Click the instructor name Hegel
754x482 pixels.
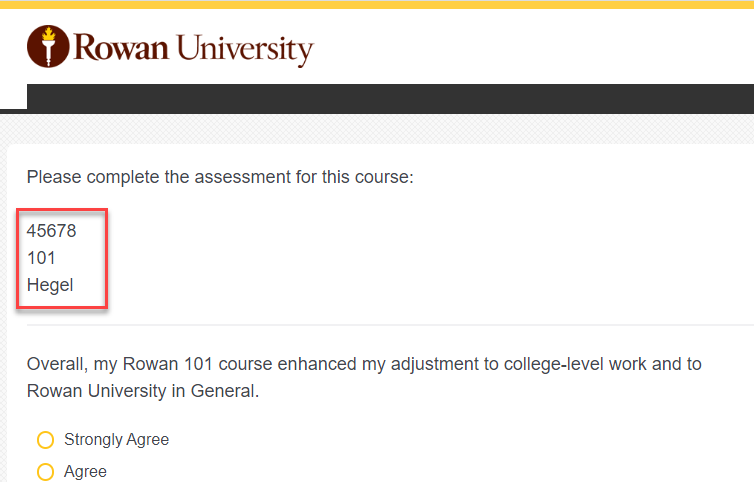point(50,285)
